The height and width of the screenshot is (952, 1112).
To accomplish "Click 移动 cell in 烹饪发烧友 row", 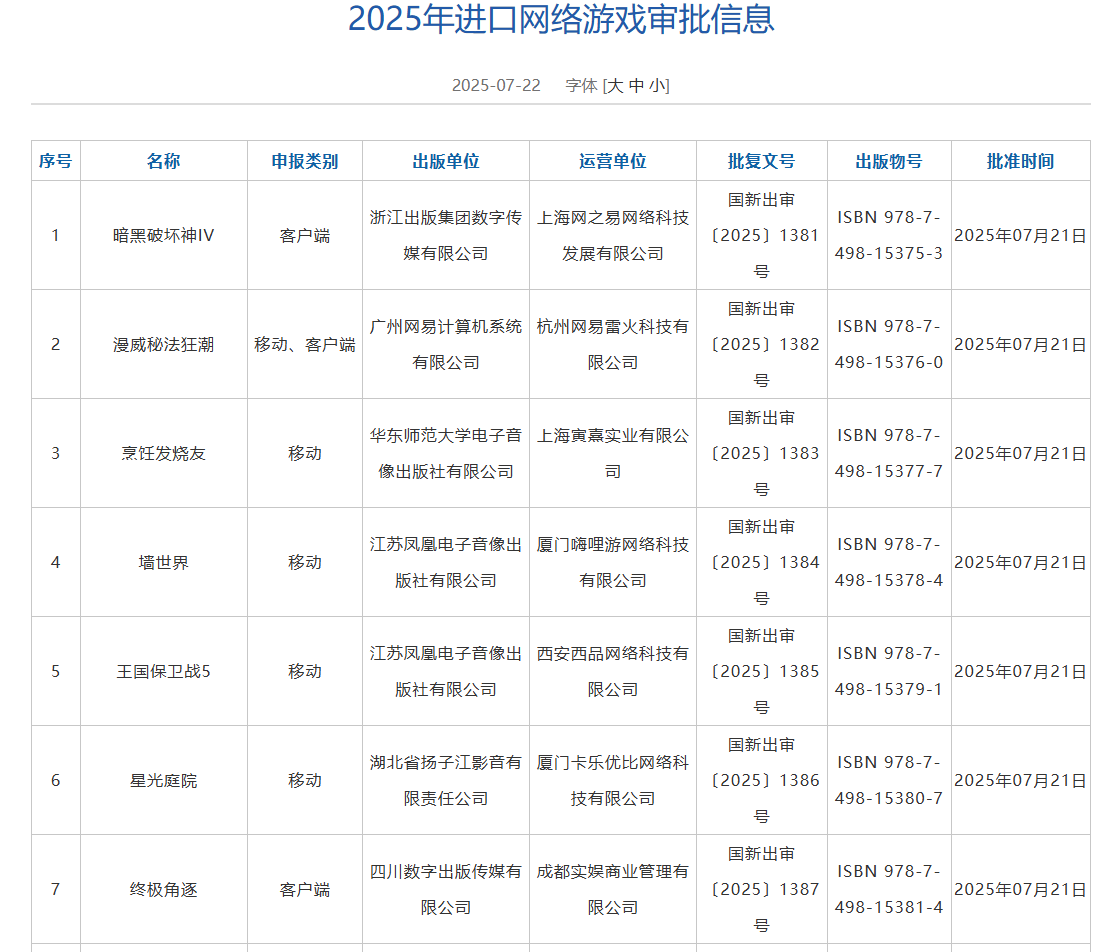I will (x=305, y=453).
